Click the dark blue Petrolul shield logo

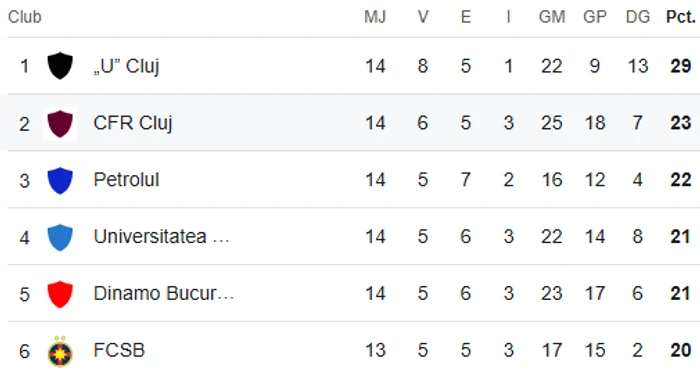coord(60,180)
